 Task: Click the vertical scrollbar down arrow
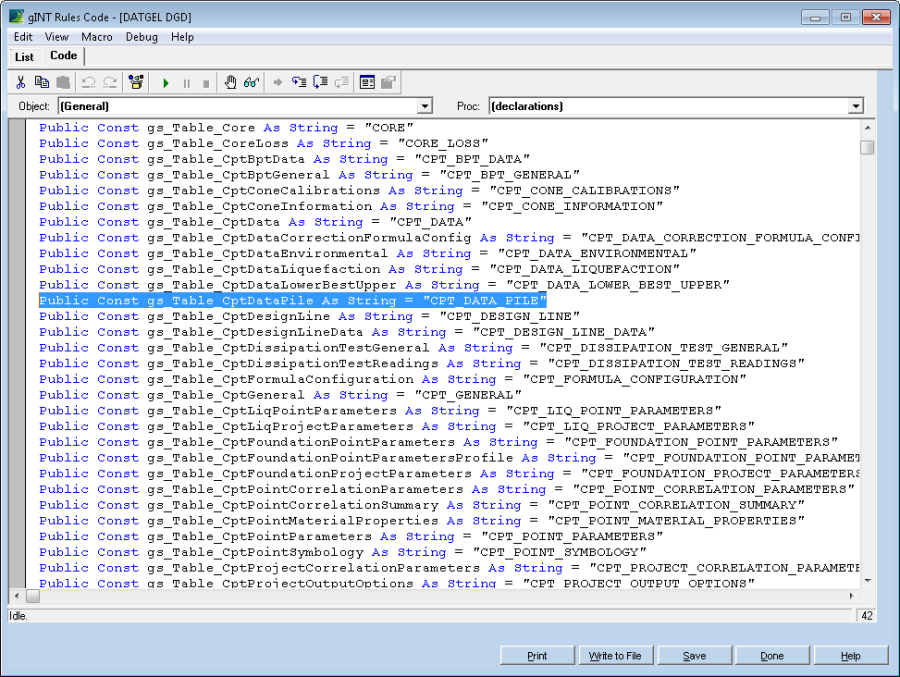click(867, 580)
